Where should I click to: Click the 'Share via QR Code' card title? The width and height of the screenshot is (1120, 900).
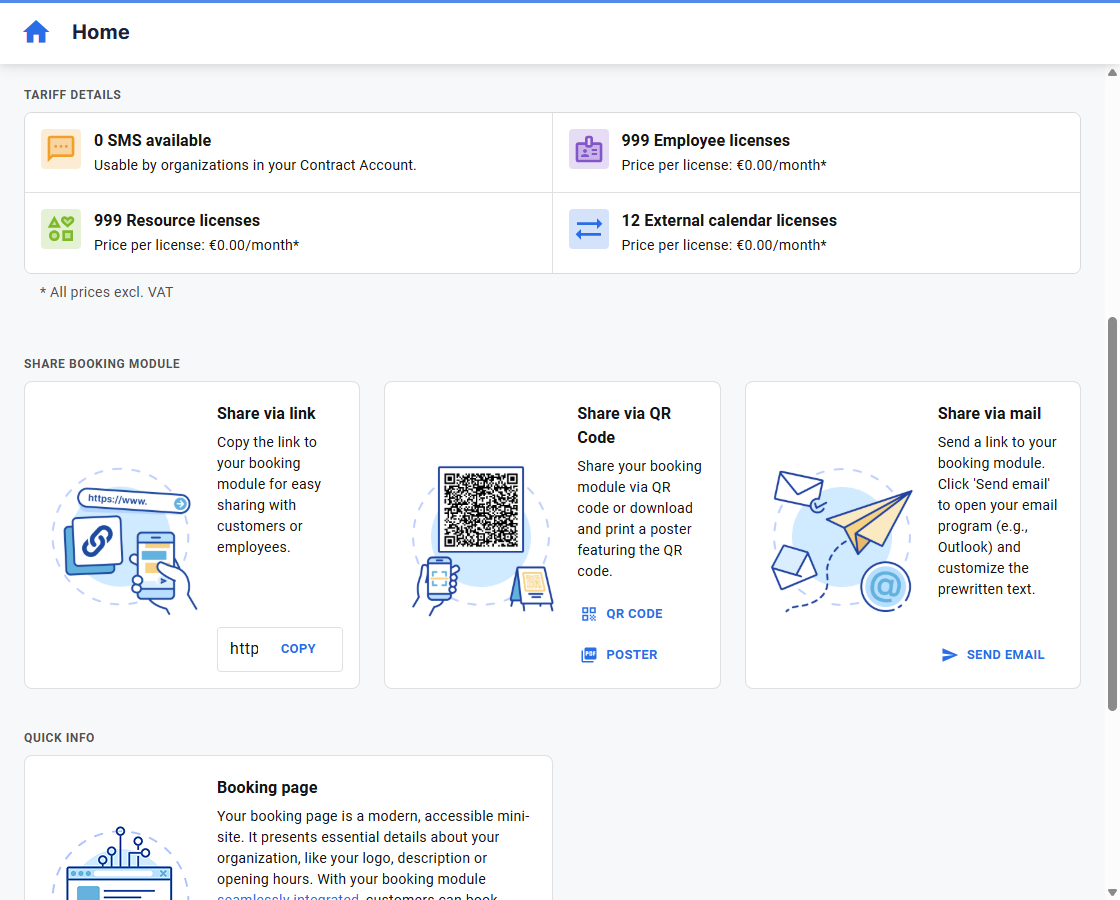pyautogui.click(x=624, y=425)
